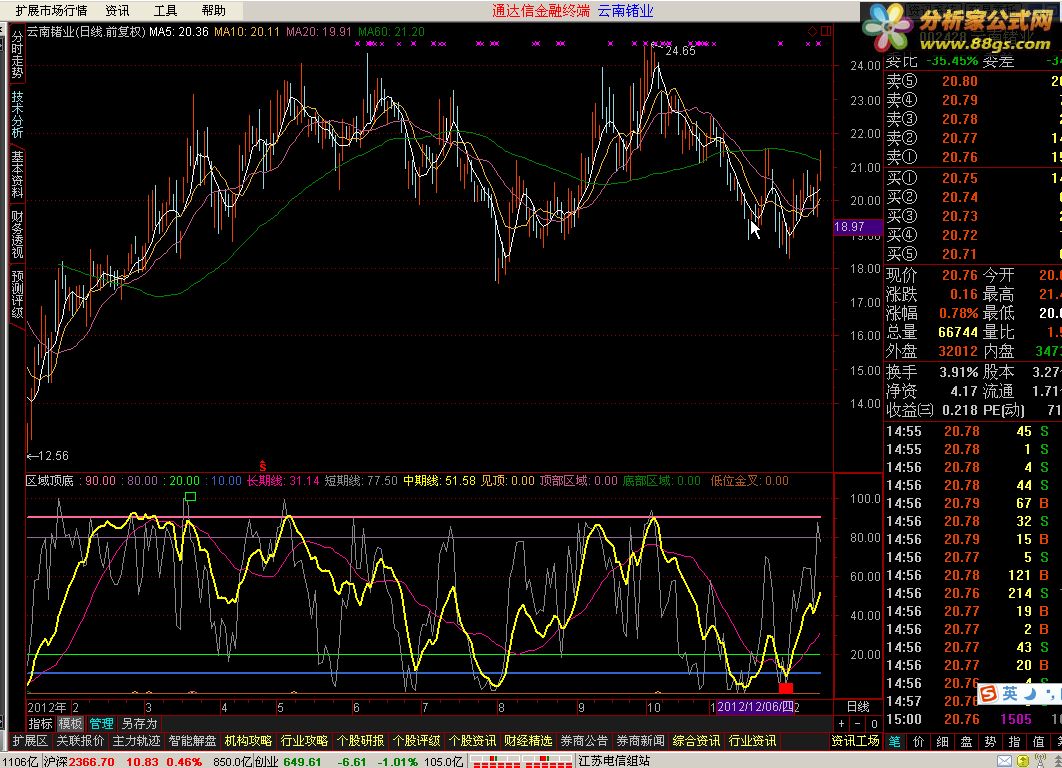
Task: Click the green square marker on indicator
Action: point(190,497)
